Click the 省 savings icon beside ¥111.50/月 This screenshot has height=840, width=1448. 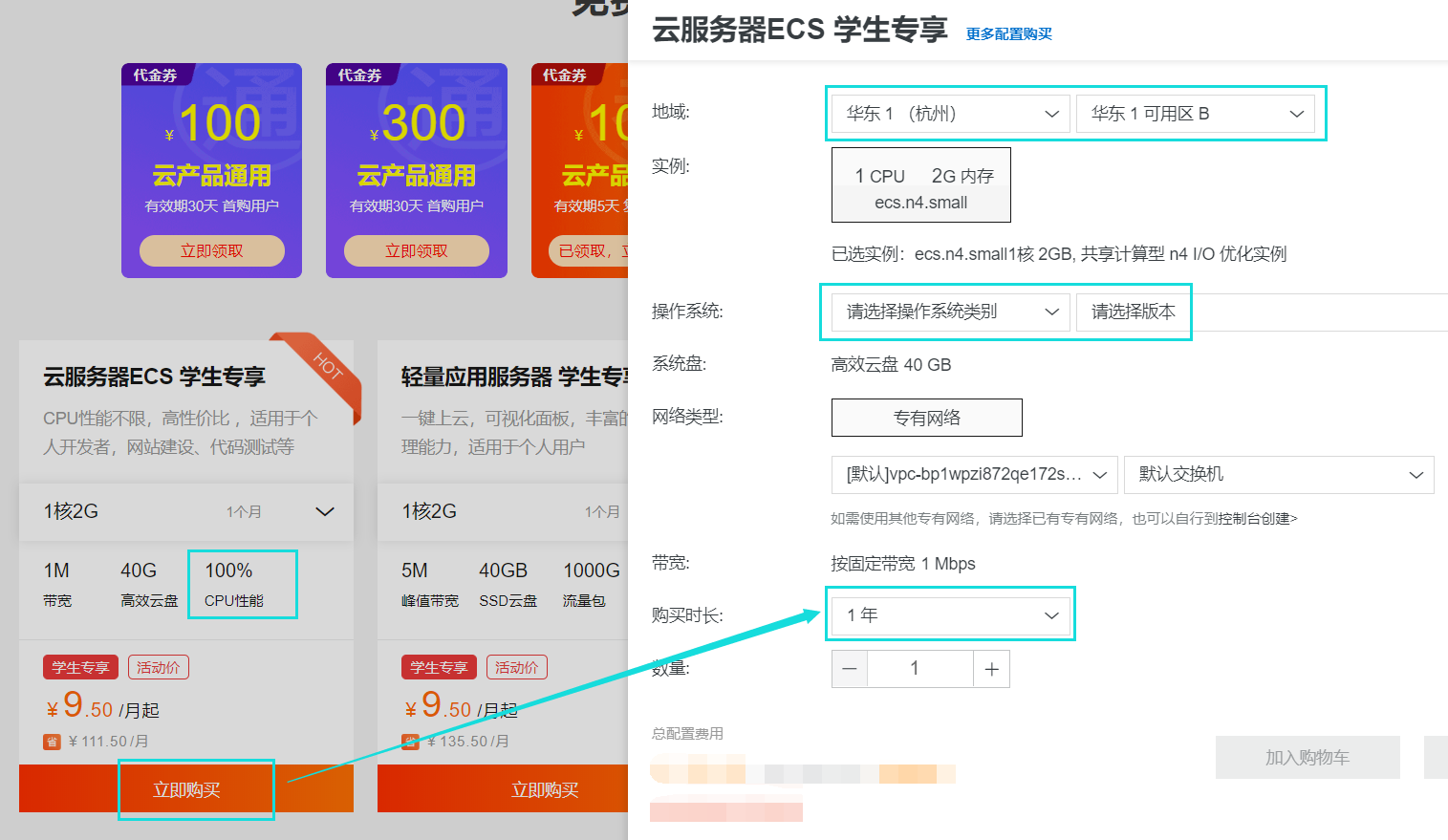click(x=52, y=742)
